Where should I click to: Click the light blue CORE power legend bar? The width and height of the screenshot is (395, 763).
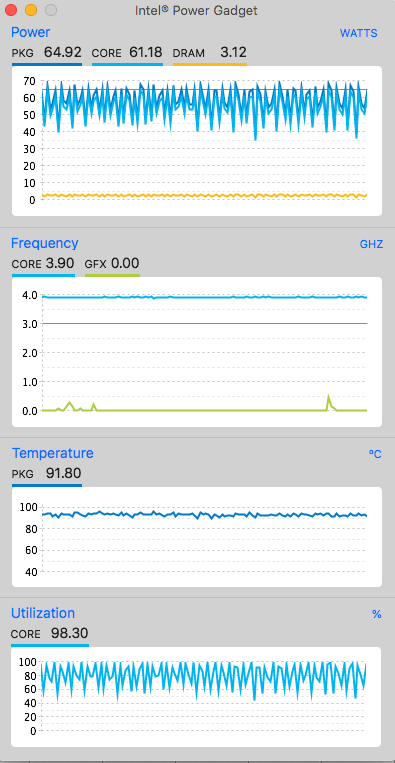pos(127,64)
